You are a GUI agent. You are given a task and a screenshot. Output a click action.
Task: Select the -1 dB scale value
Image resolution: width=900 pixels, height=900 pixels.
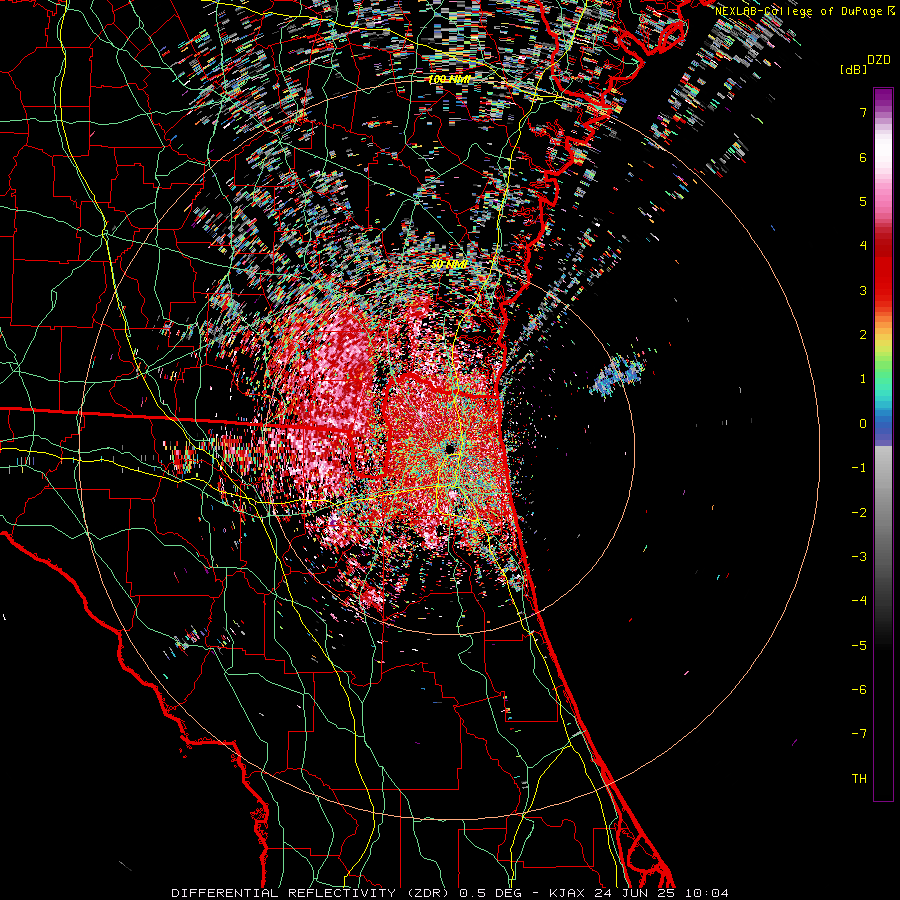(859, 468)
